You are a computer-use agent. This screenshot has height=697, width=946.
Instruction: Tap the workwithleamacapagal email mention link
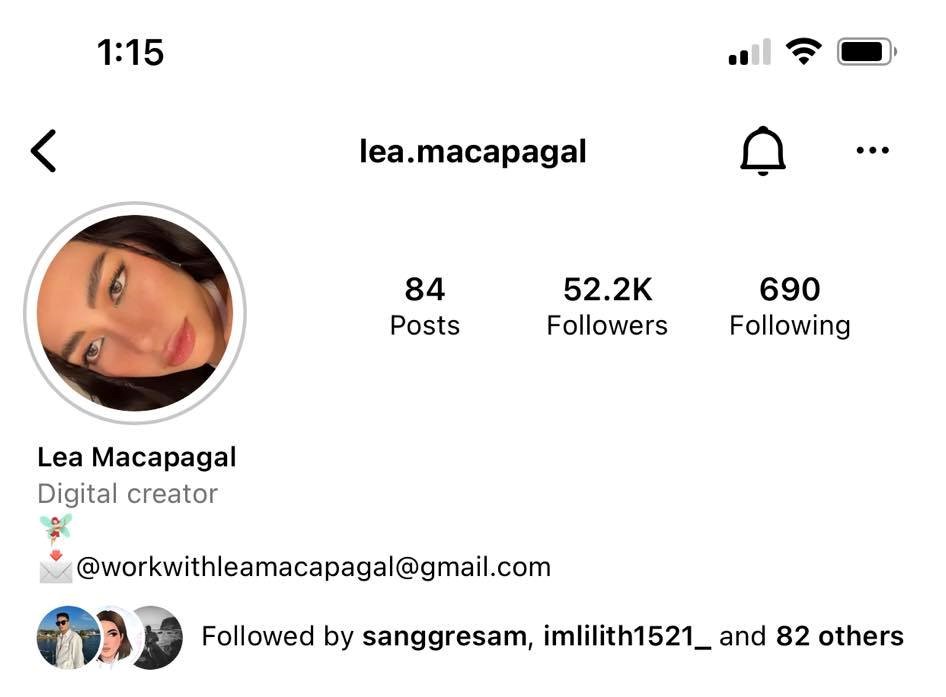[x=314, y=567]
